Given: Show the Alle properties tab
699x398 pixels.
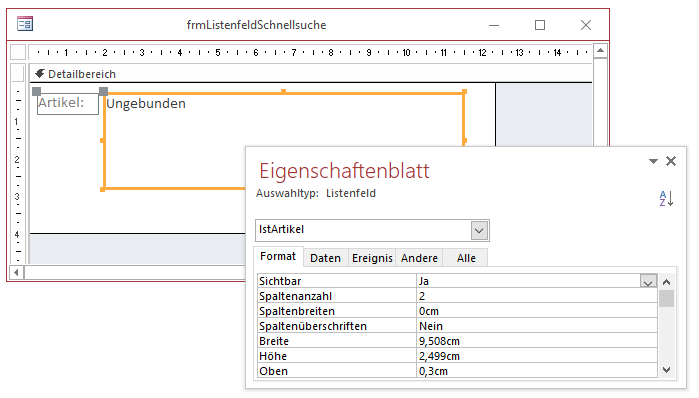Looking at the screenshot, I should (x=466, y=258).
